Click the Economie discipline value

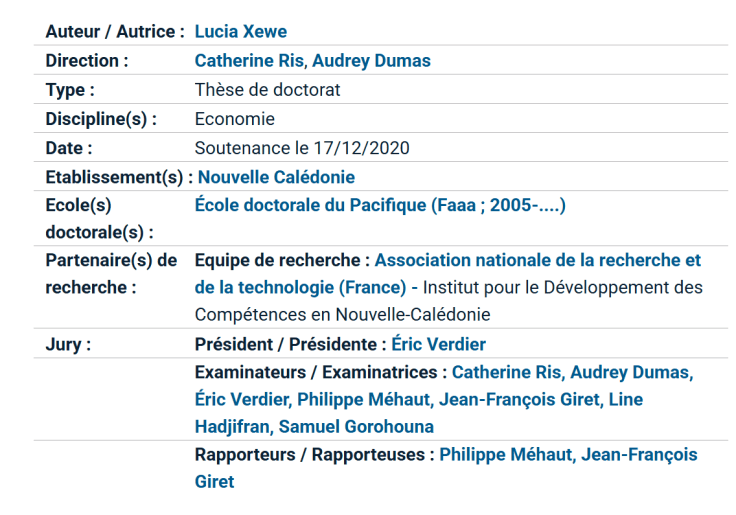coord(234,119)
